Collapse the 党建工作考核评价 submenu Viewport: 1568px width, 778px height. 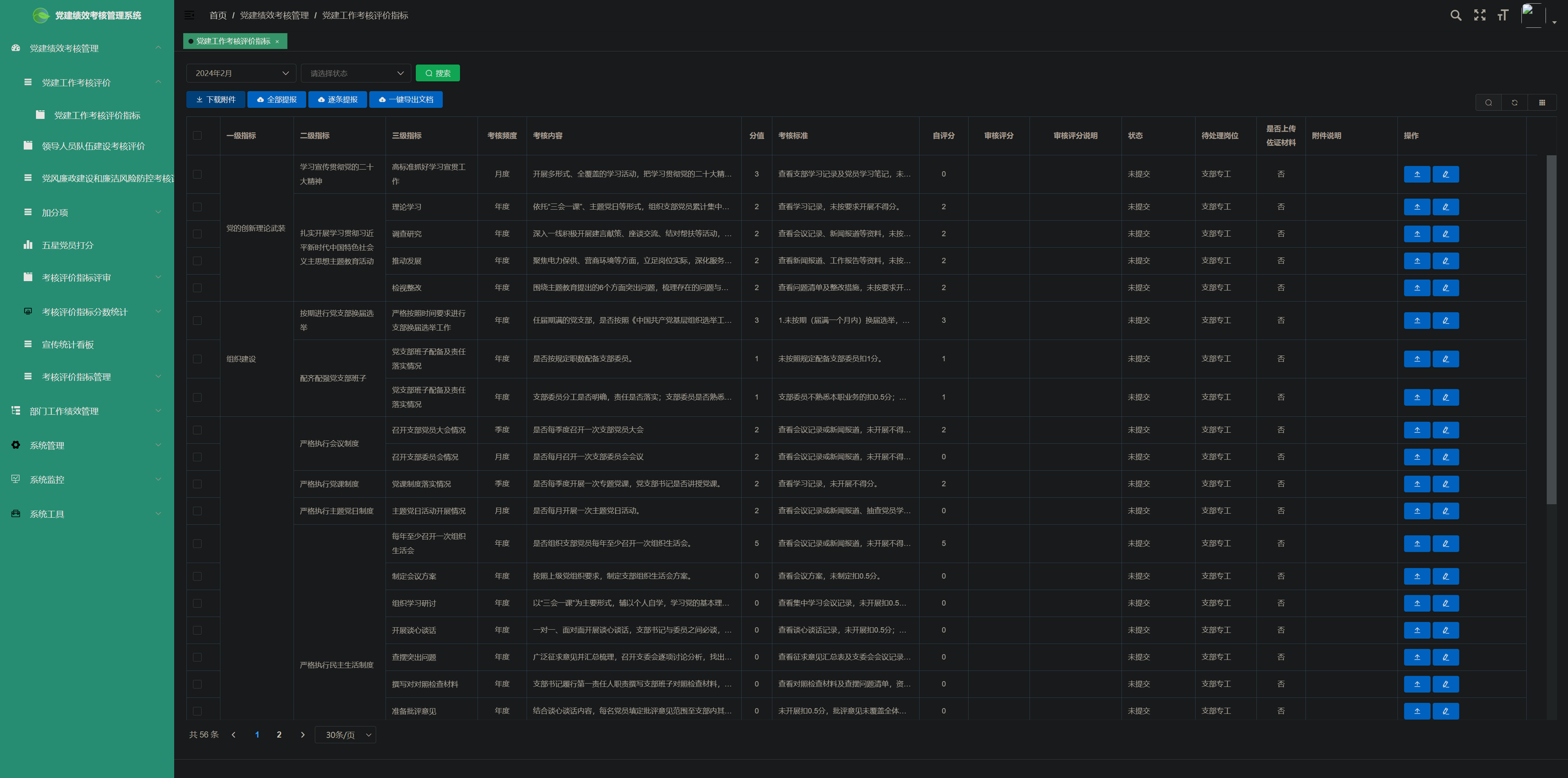coord(87,82)
